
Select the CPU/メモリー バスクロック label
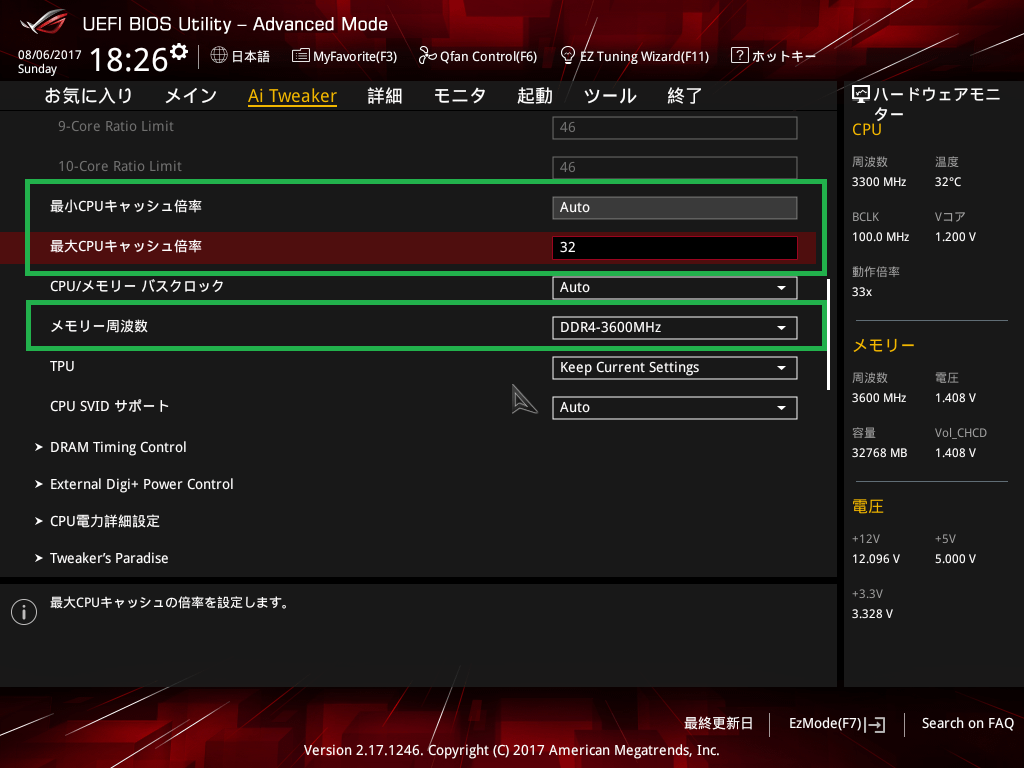[x=137, y=286]
